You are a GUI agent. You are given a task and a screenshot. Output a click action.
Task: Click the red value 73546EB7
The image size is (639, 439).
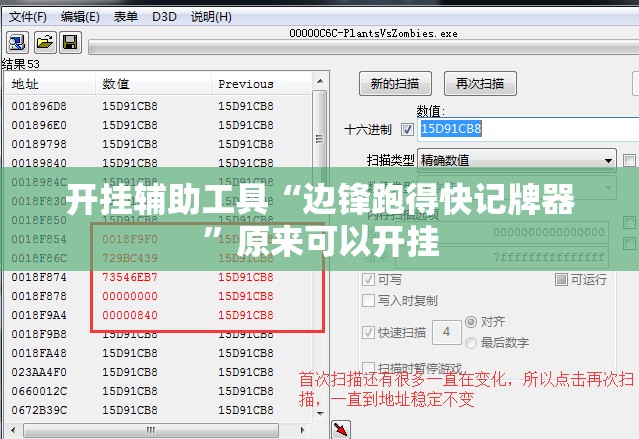(130, 277)
